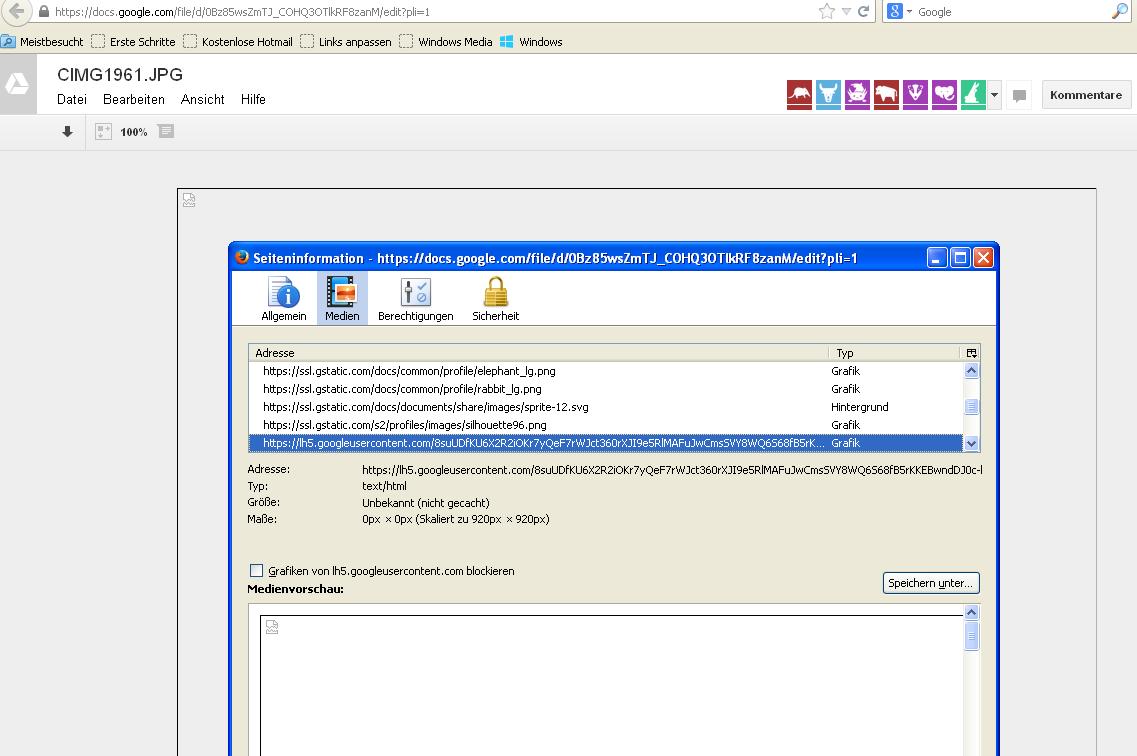The height and width of the screenshot is (756, 1137).
Task: Open the chat speech bubble icon
Action: tap(1019, 96)
